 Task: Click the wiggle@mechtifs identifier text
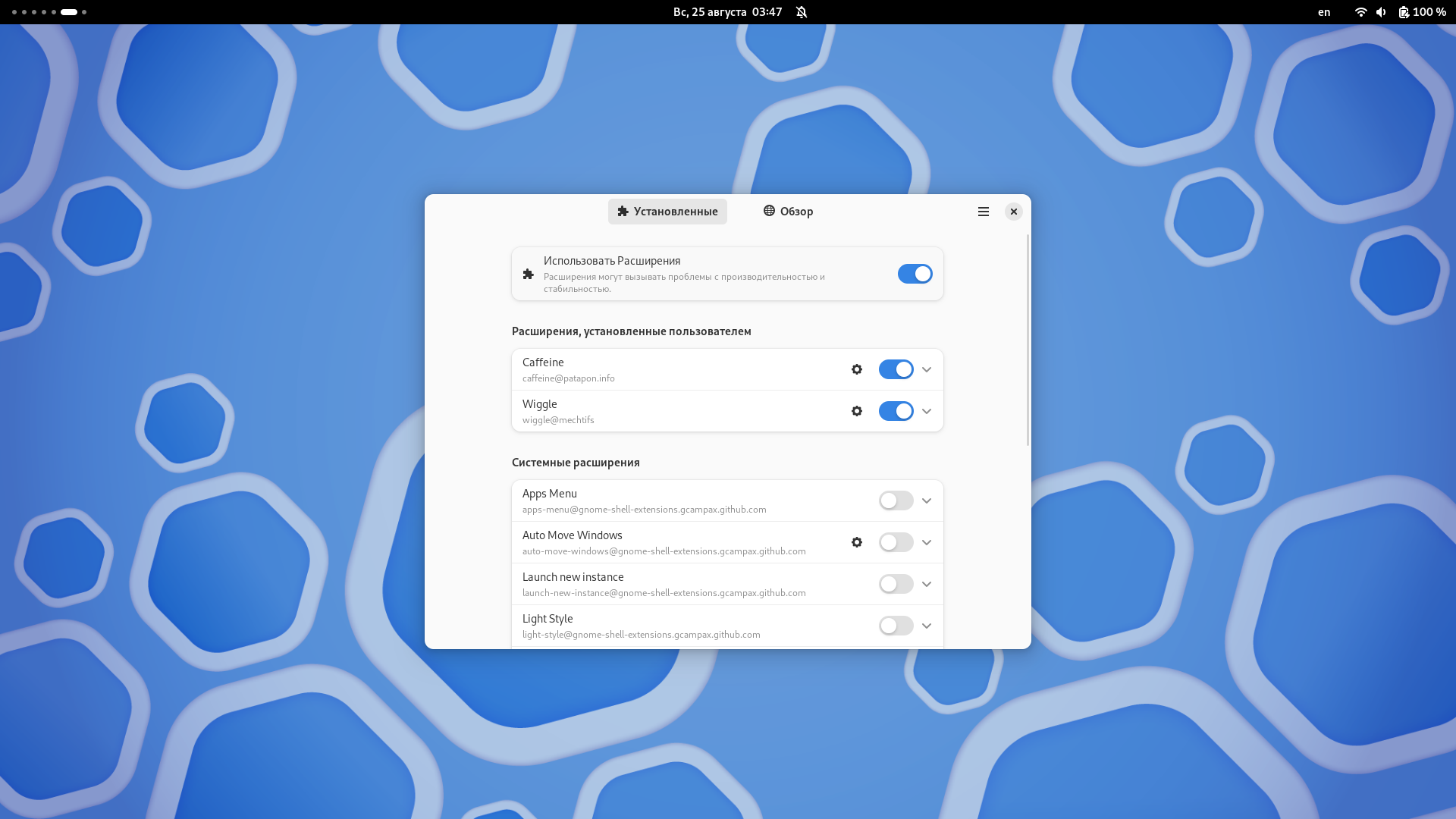click(x=558, y=420)
